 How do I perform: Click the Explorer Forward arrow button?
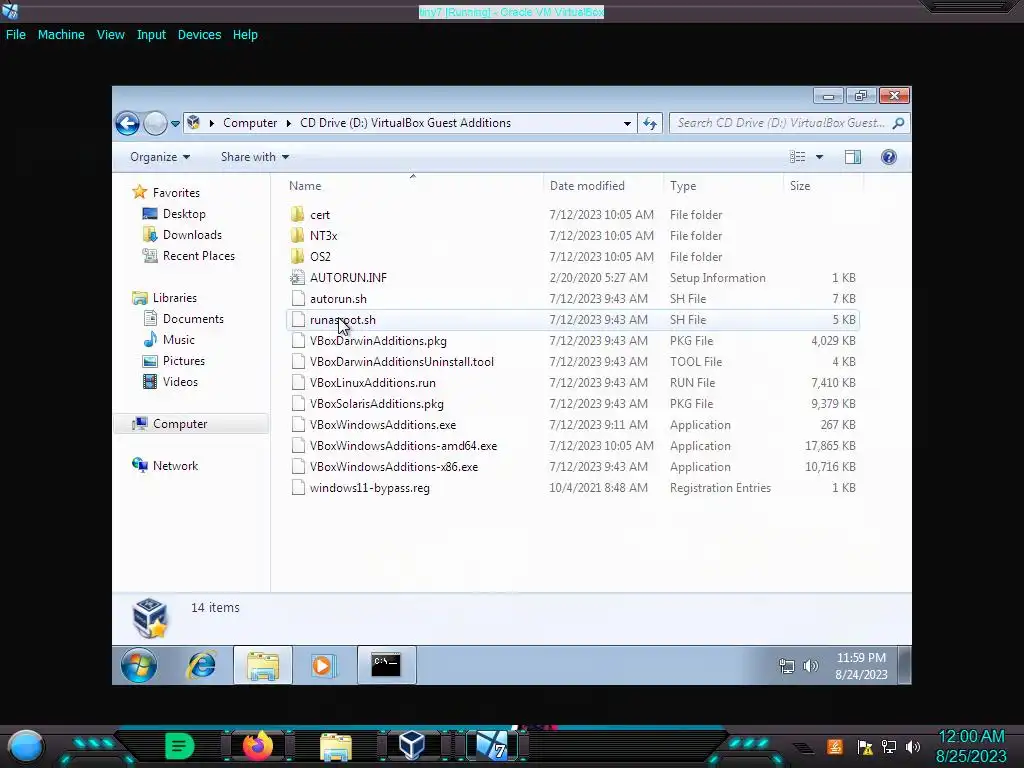(x=155, y=123)
